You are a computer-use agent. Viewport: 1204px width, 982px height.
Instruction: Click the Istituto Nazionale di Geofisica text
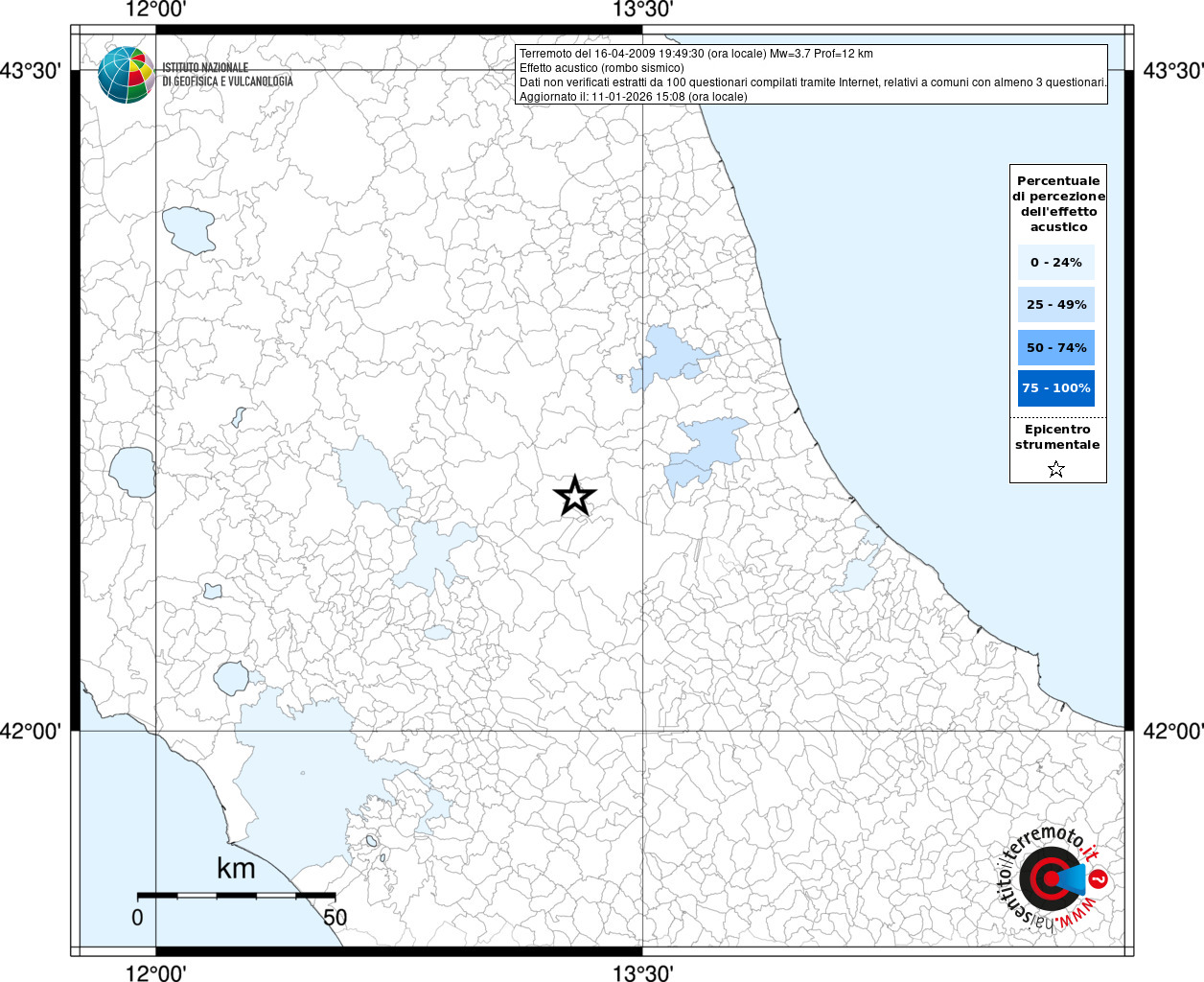(x=227, y=75)
